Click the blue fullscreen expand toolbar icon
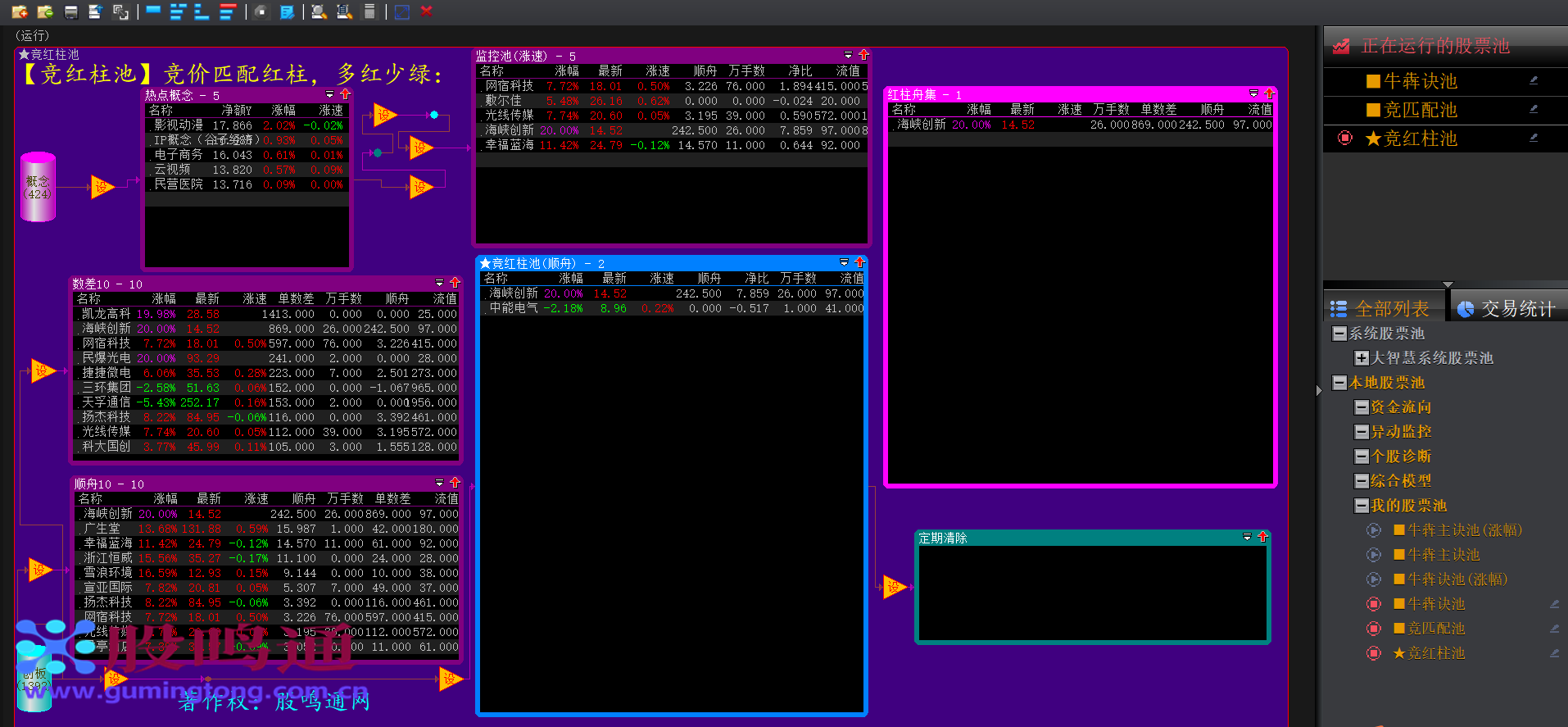Image resolution: width=1568 pixels, height=727 pixels. 401,11
